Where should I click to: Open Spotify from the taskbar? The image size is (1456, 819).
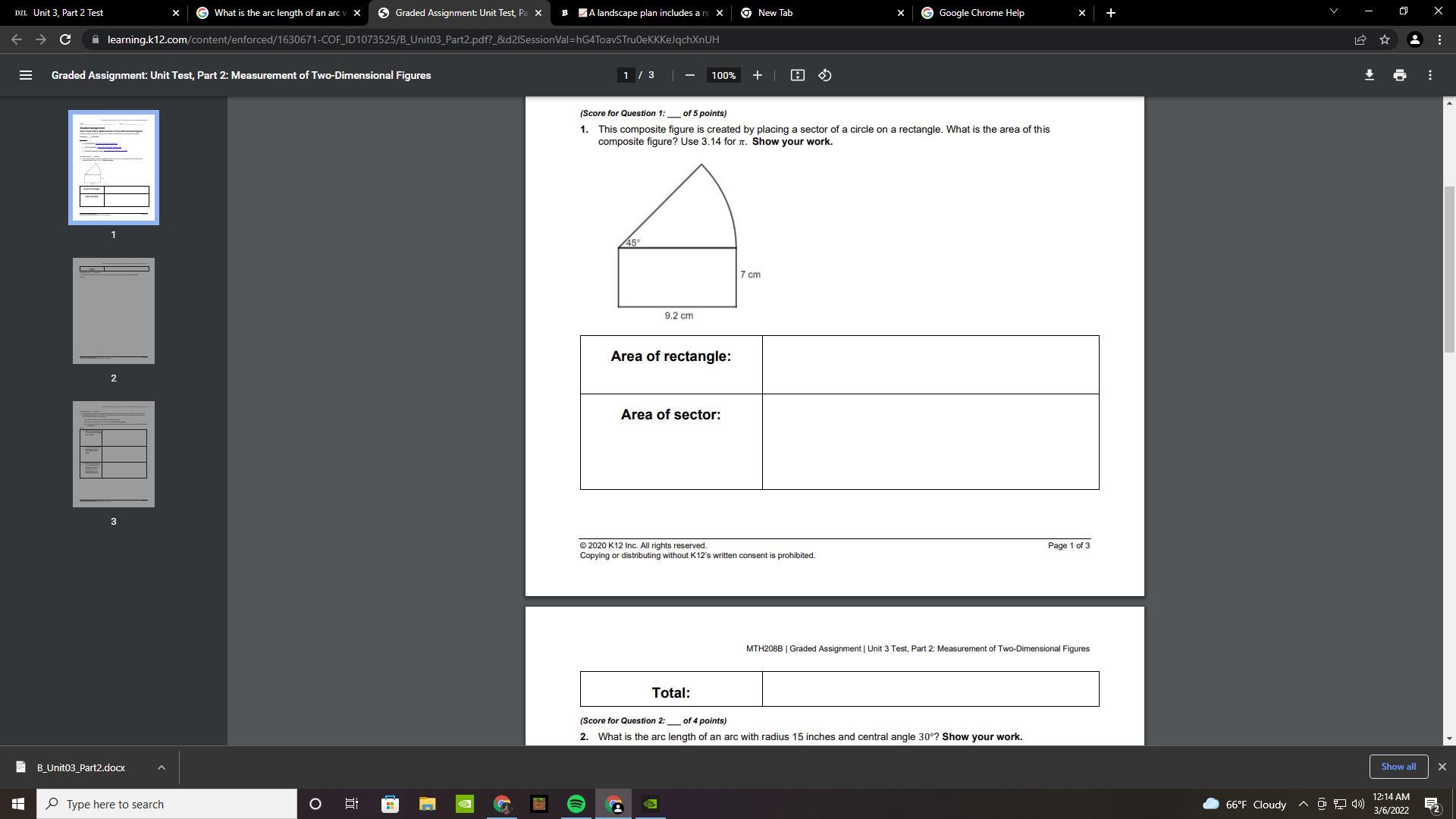click(576, 804)
